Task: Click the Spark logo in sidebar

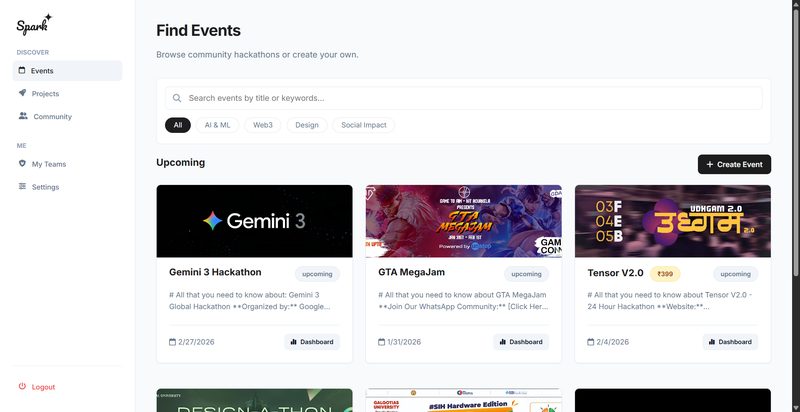Action: [34, 23]
